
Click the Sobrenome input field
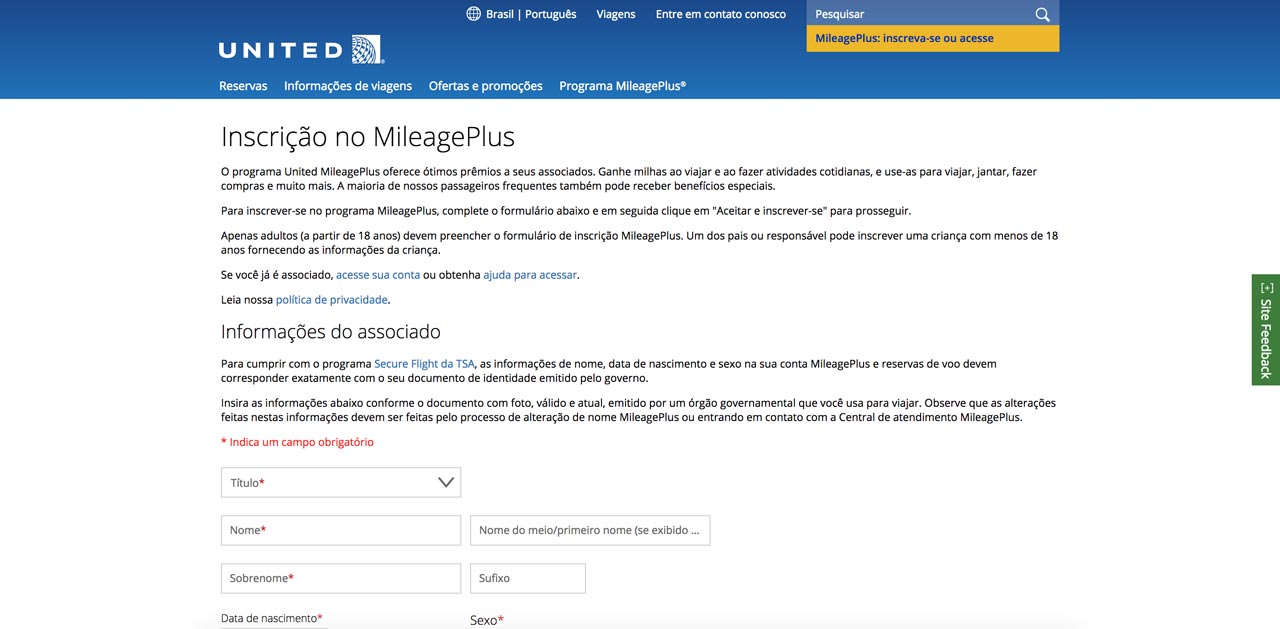coord(341,578)
